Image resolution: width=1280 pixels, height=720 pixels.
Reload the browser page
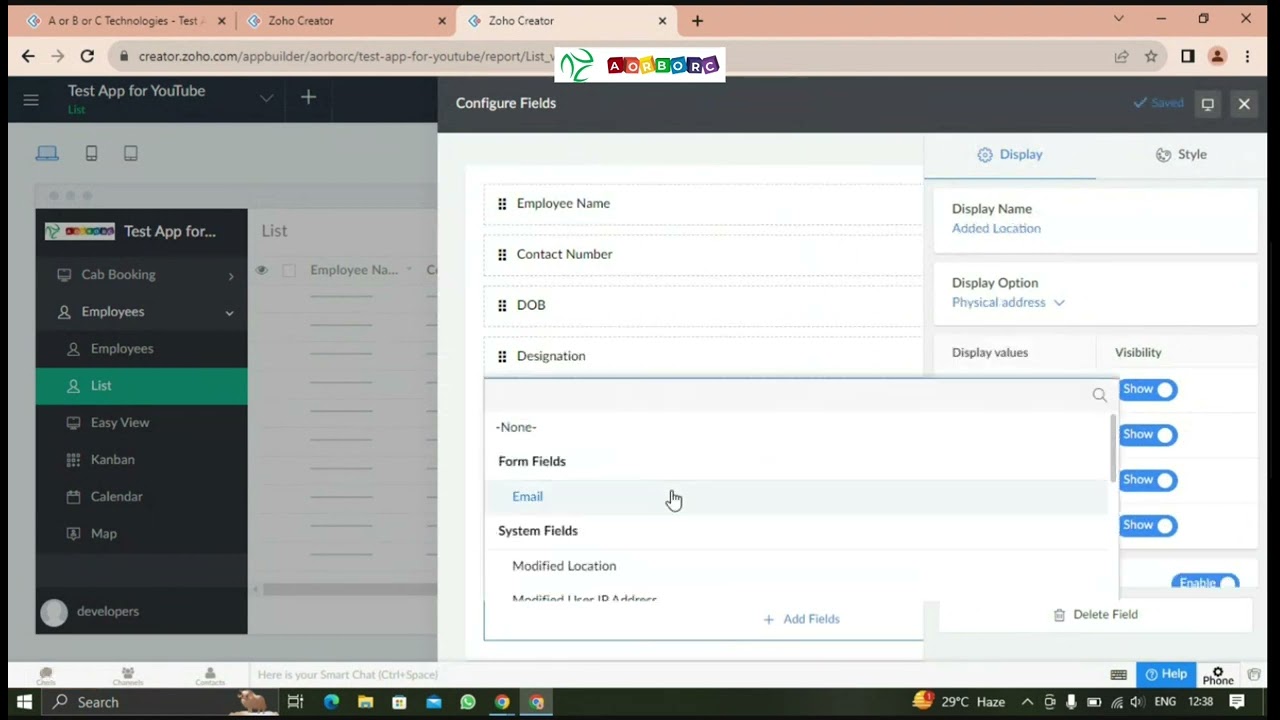coord(87,56)
